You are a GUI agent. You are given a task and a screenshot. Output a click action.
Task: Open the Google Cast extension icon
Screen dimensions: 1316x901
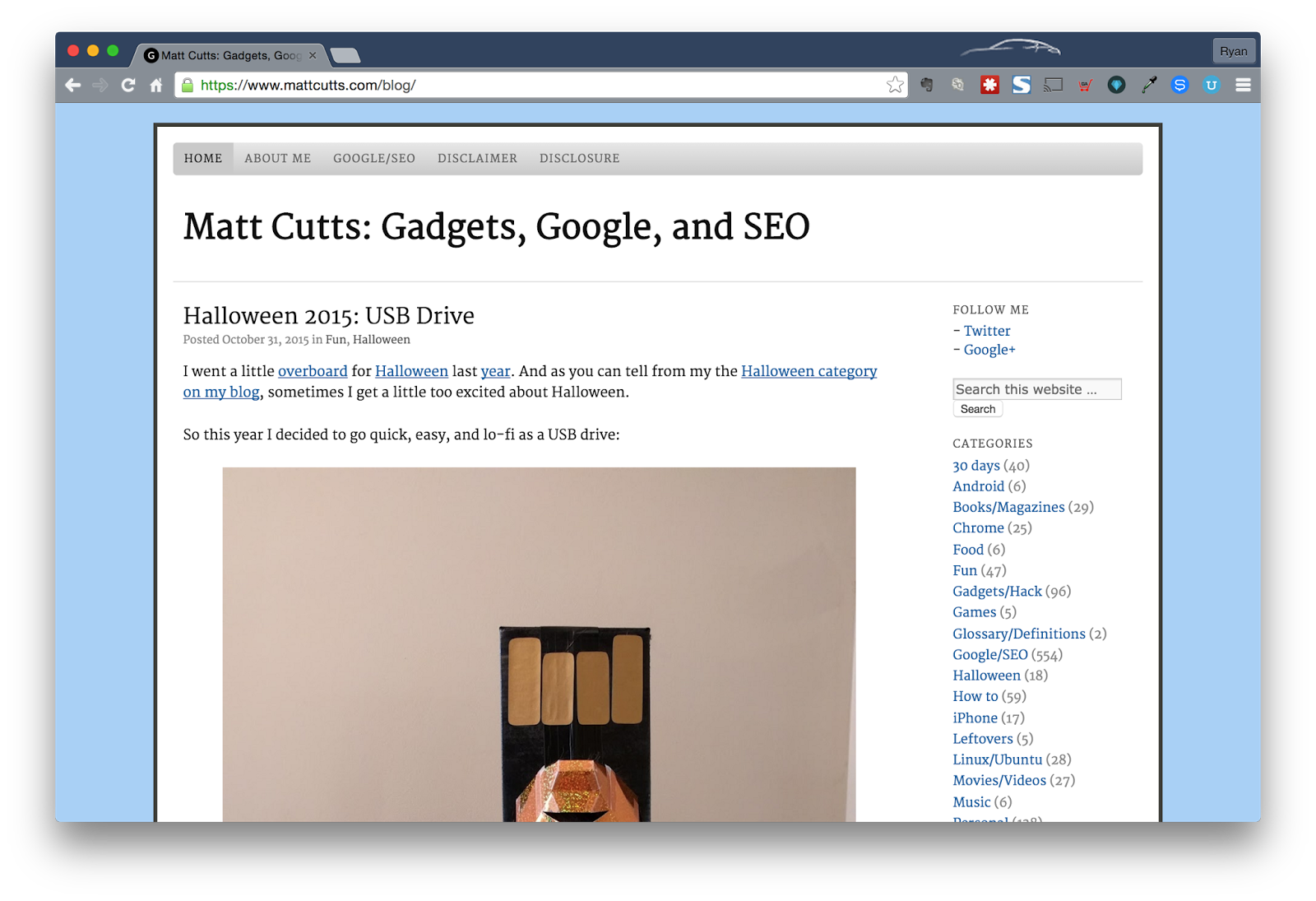coord(1053,85)
